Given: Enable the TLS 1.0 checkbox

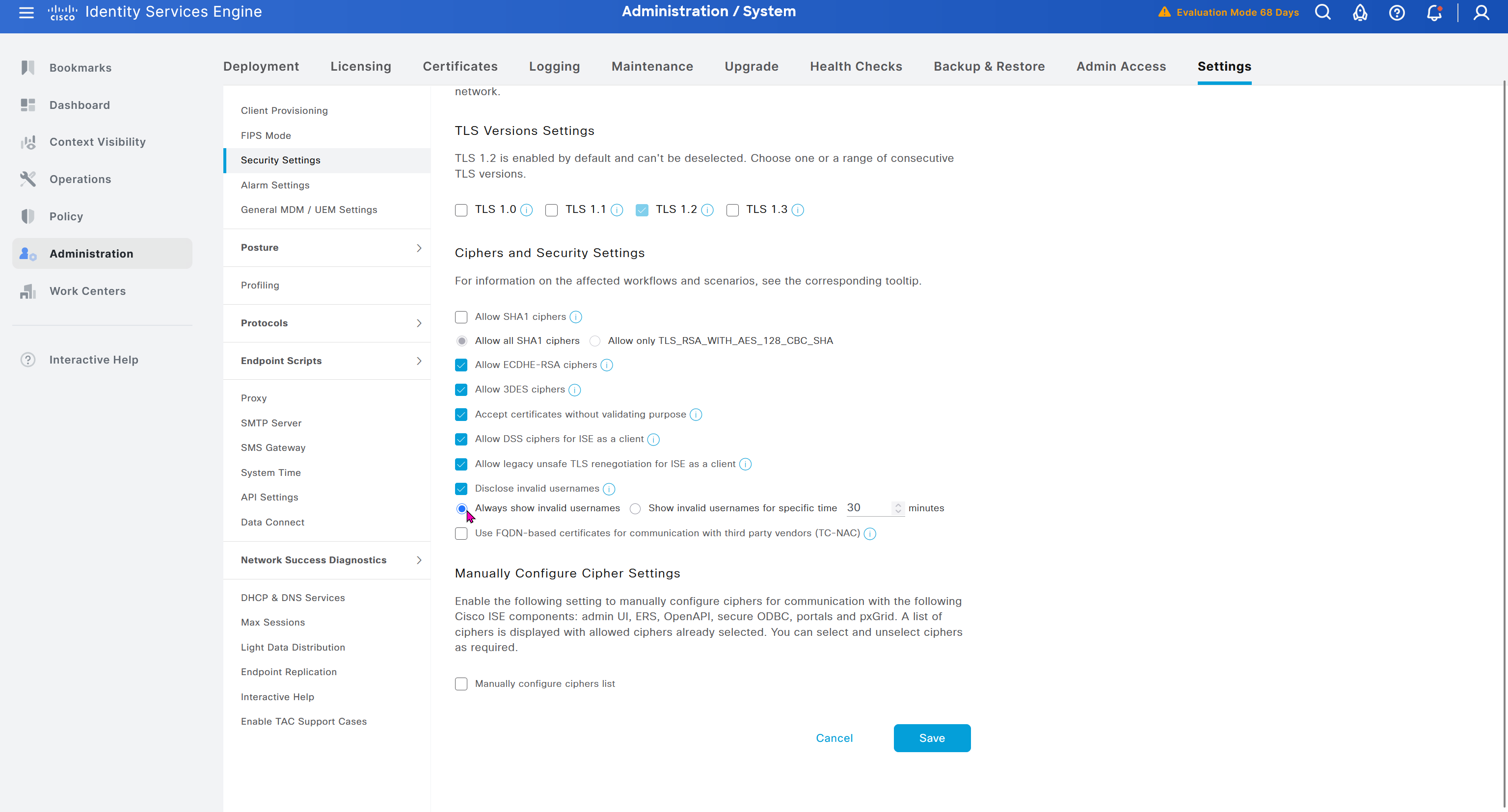Looking at the screenshot, I should point(461,210).
